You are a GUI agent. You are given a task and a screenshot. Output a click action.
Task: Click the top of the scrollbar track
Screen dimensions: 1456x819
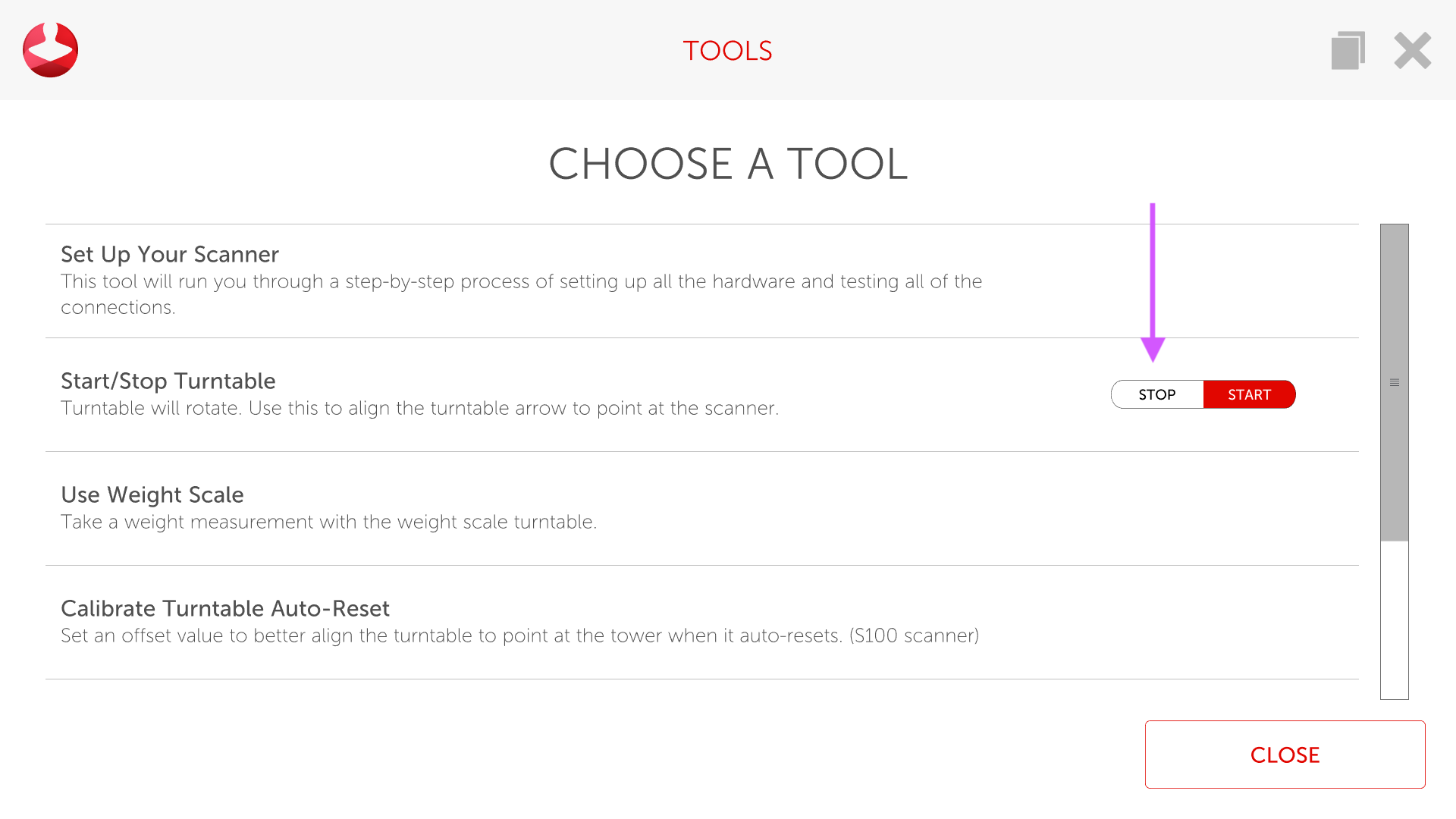click(1394, 230)
